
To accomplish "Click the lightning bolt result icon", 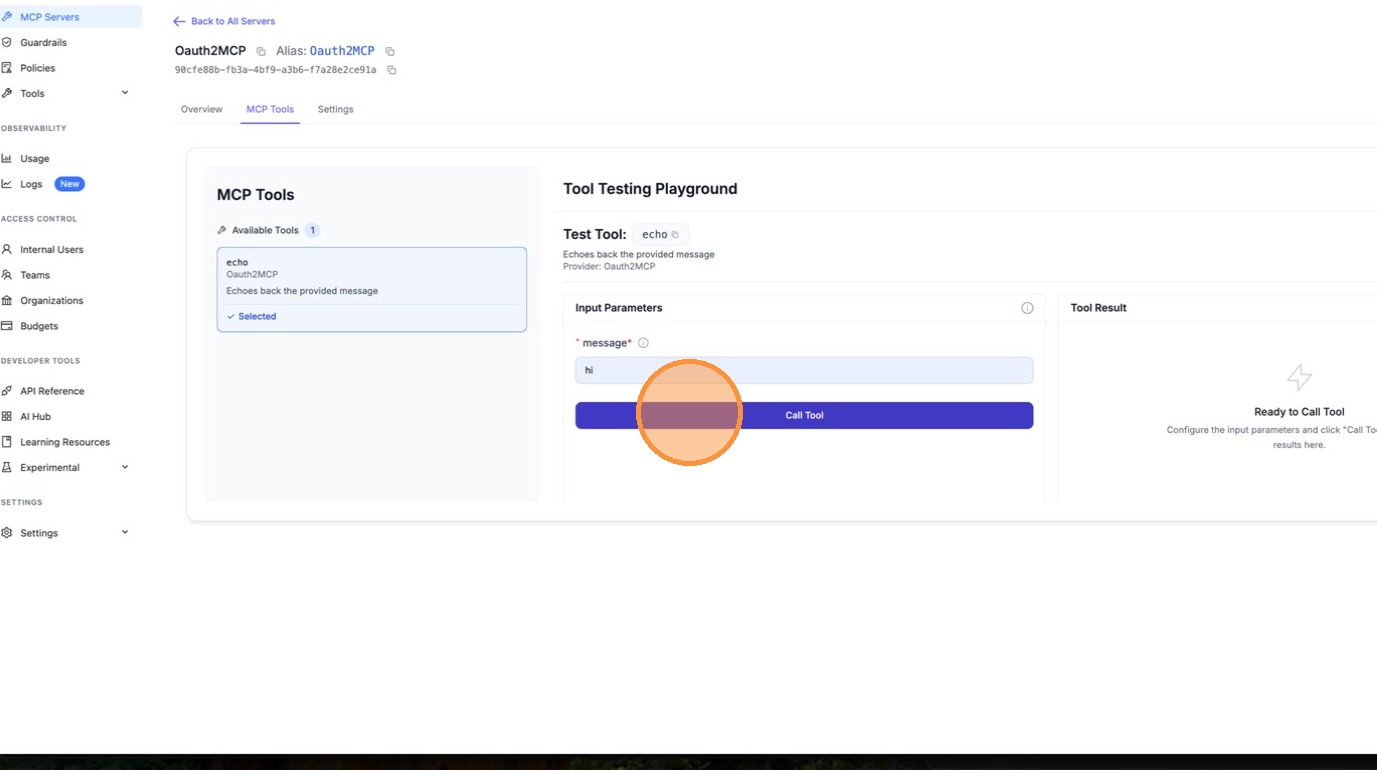I will point(1299,377).
